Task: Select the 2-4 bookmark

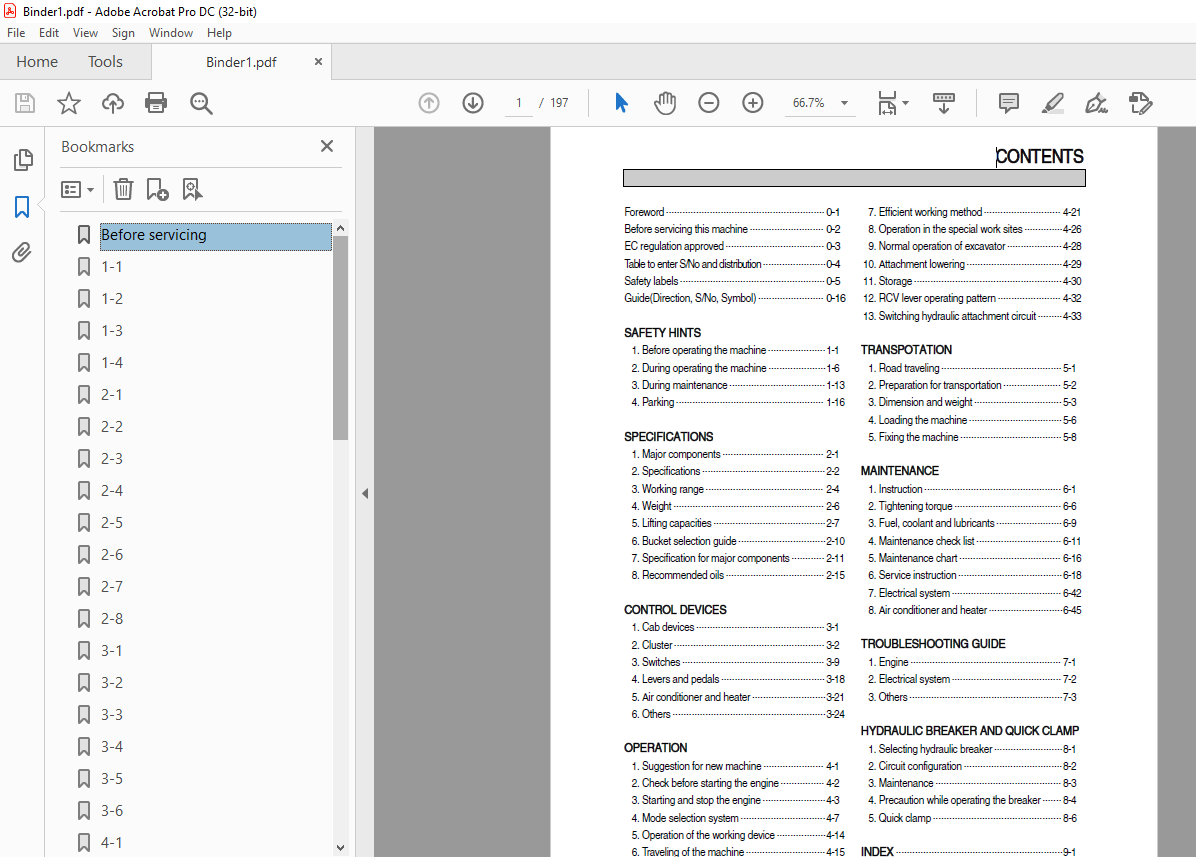Action: [112, 491]
